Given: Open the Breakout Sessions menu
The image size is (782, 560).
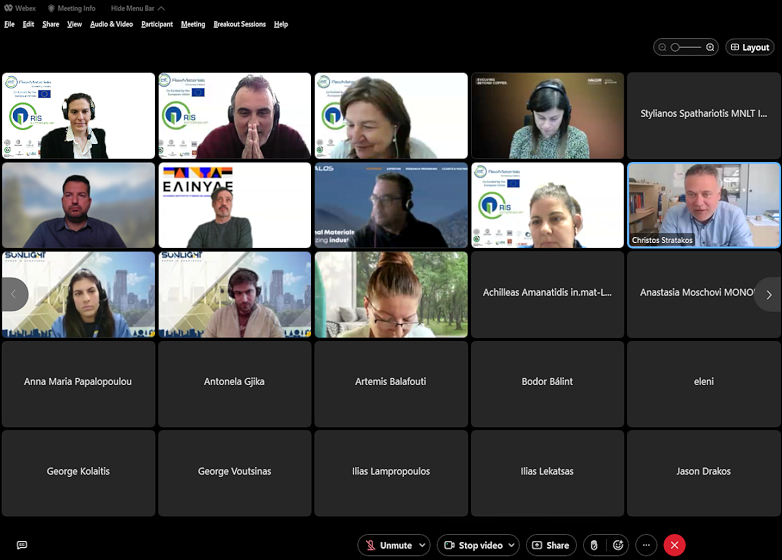Looking at the screenshot, I should (x=239, y=24).
